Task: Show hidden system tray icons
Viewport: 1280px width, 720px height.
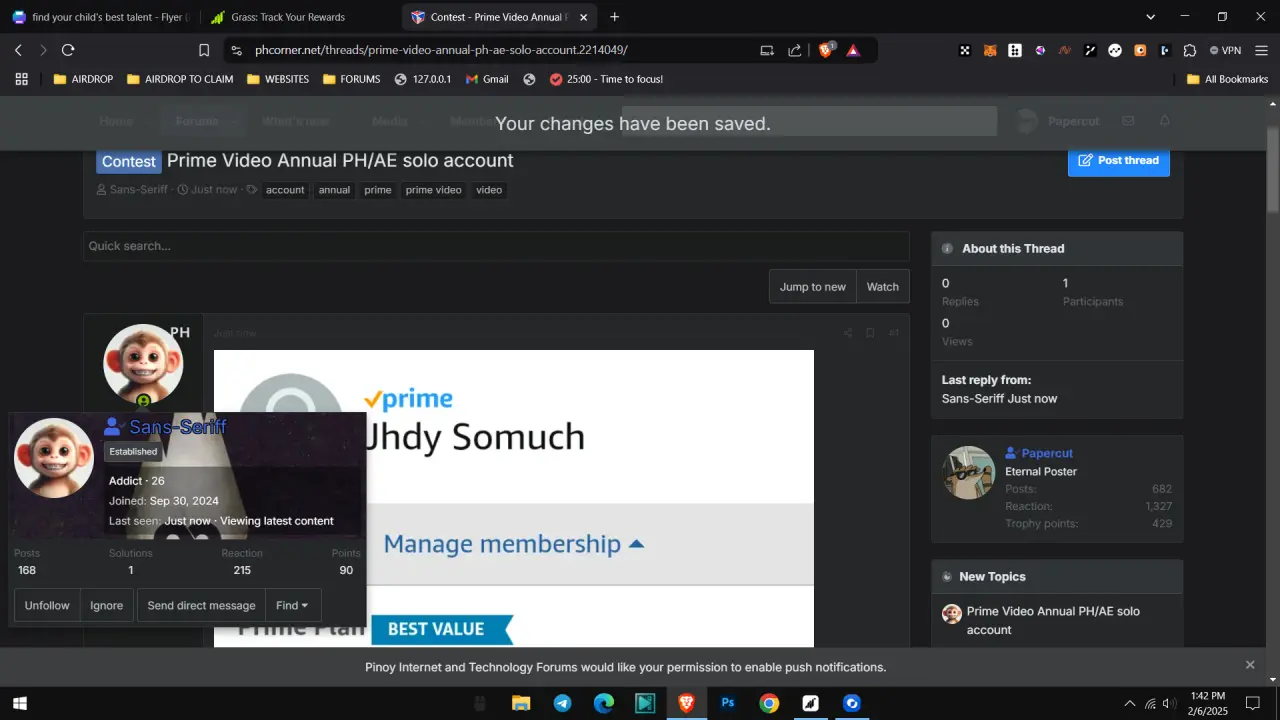Action: 1130,703
